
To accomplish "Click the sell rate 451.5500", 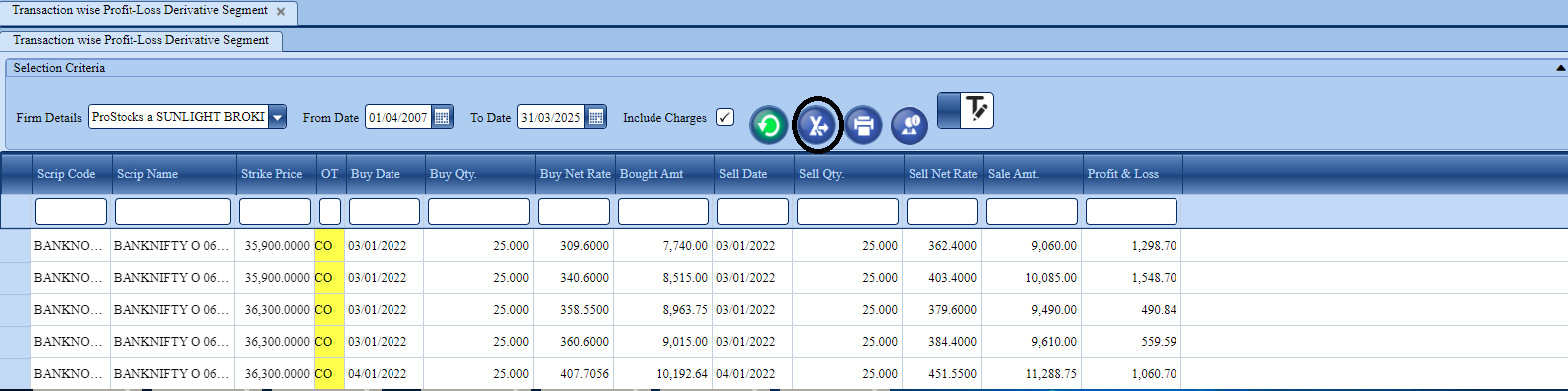I will point(952,374).
